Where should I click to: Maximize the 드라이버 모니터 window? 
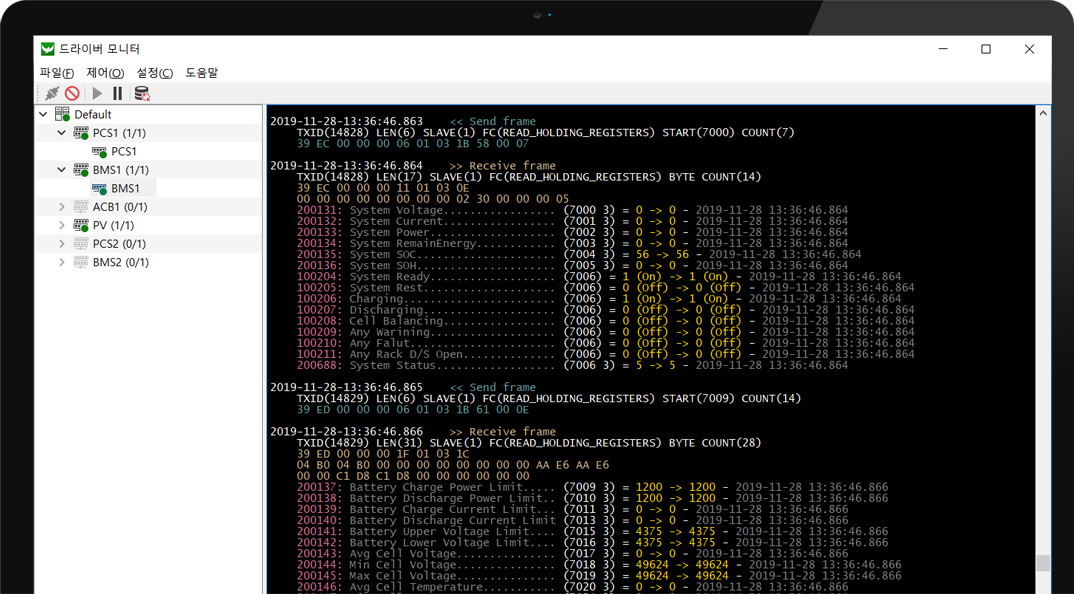tap(986, 49)
